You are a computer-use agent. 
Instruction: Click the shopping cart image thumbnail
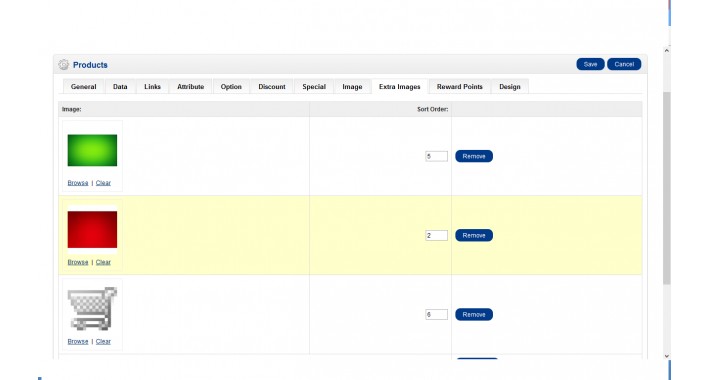[x=92, y=308]
